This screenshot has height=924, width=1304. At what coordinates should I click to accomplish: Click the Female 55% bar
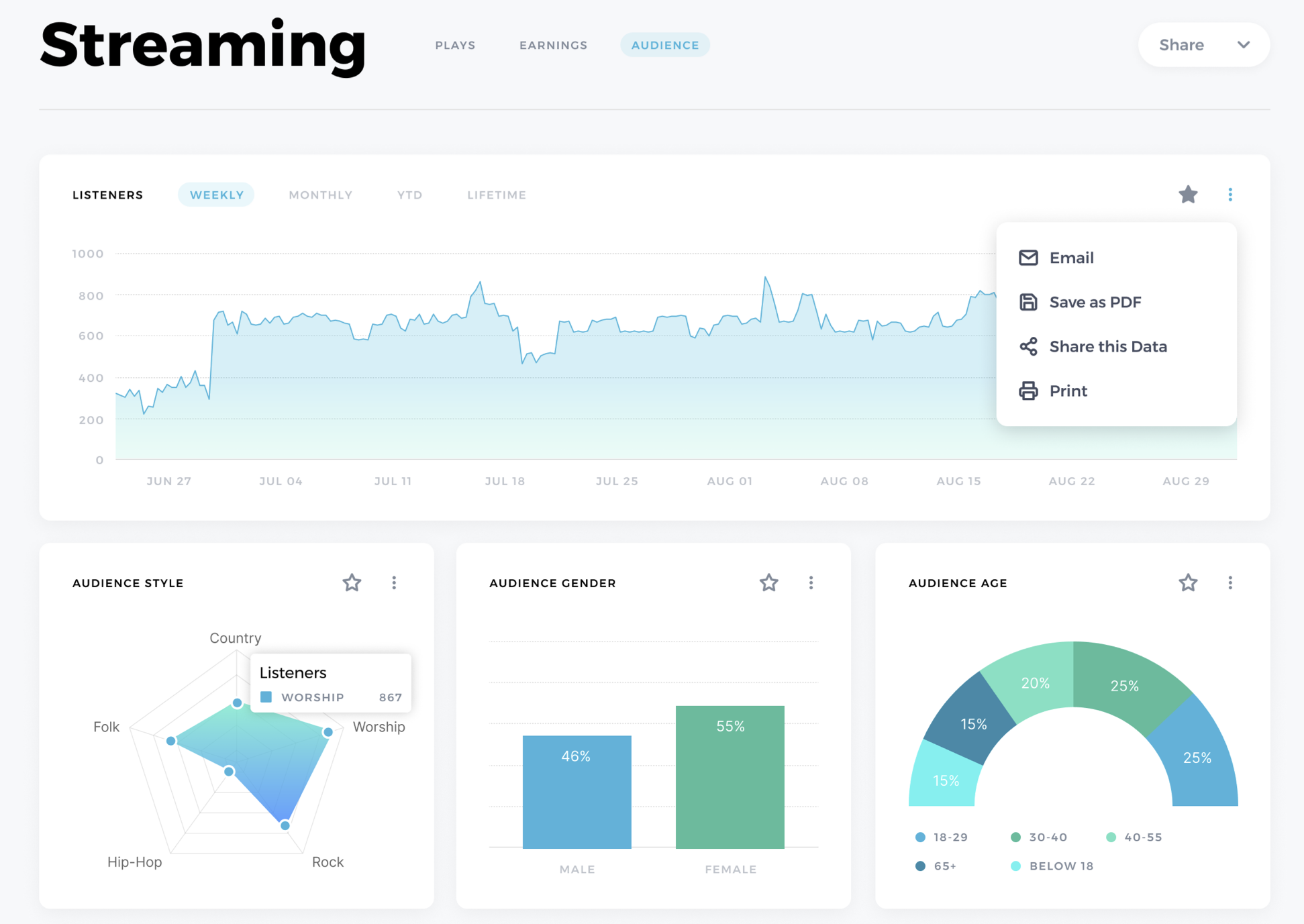(730, 776)
